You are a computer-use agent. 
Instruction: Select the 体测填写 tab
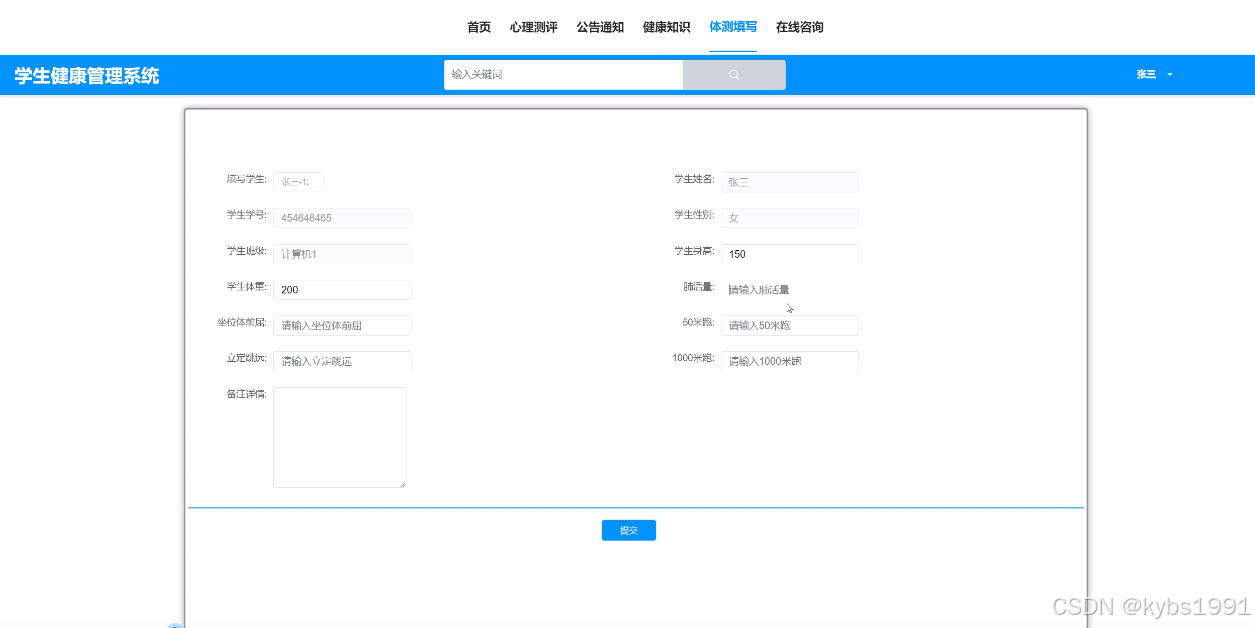tap(733, 27)
